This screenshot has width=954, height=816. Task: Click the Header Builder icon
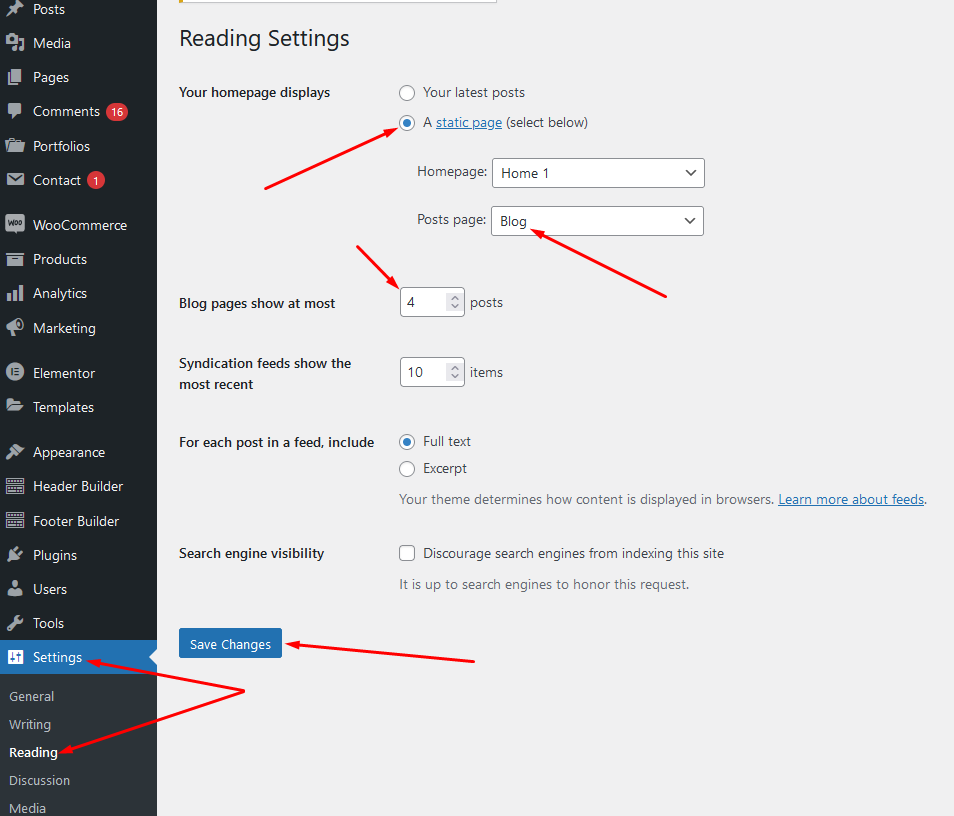15,486
